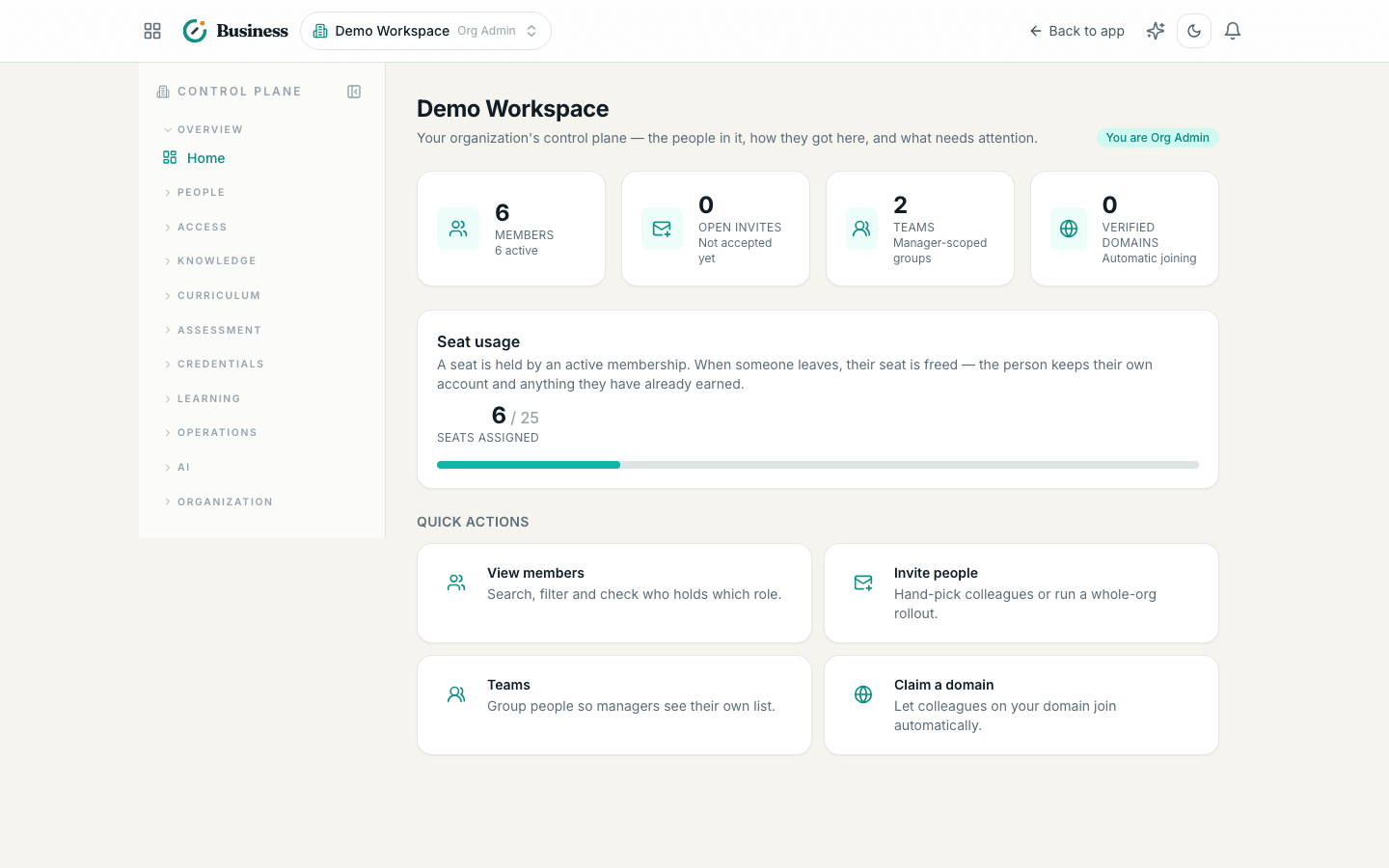
Task: Open the app grid launcher icon
Action: coord(152,31)
